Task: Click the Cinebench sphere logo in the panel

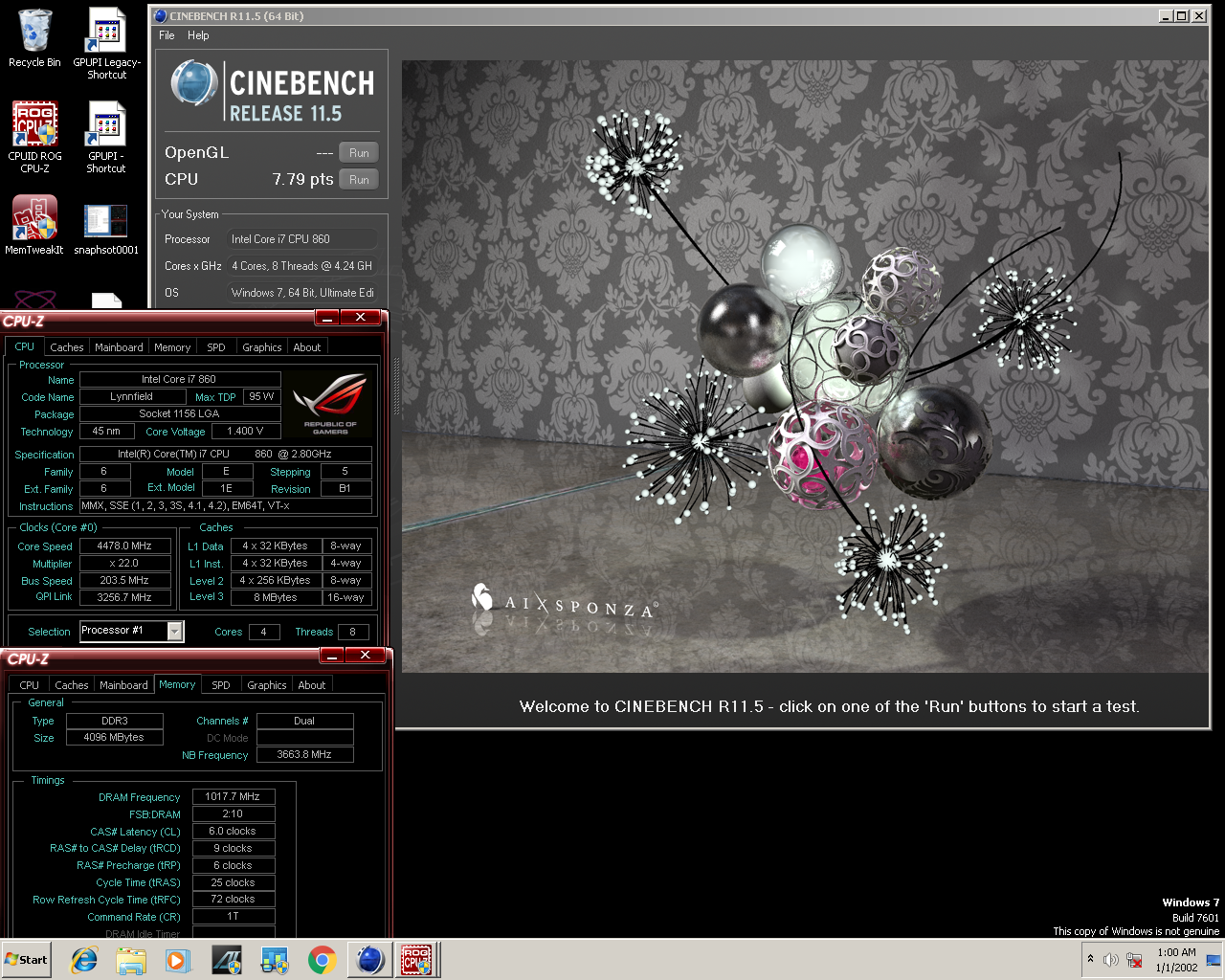Action: 194,83
